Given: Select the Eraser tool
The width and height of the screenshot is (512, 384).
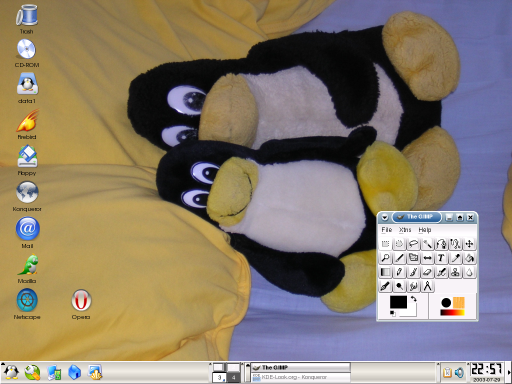Looking at the screenshot, I should [427, 272].
